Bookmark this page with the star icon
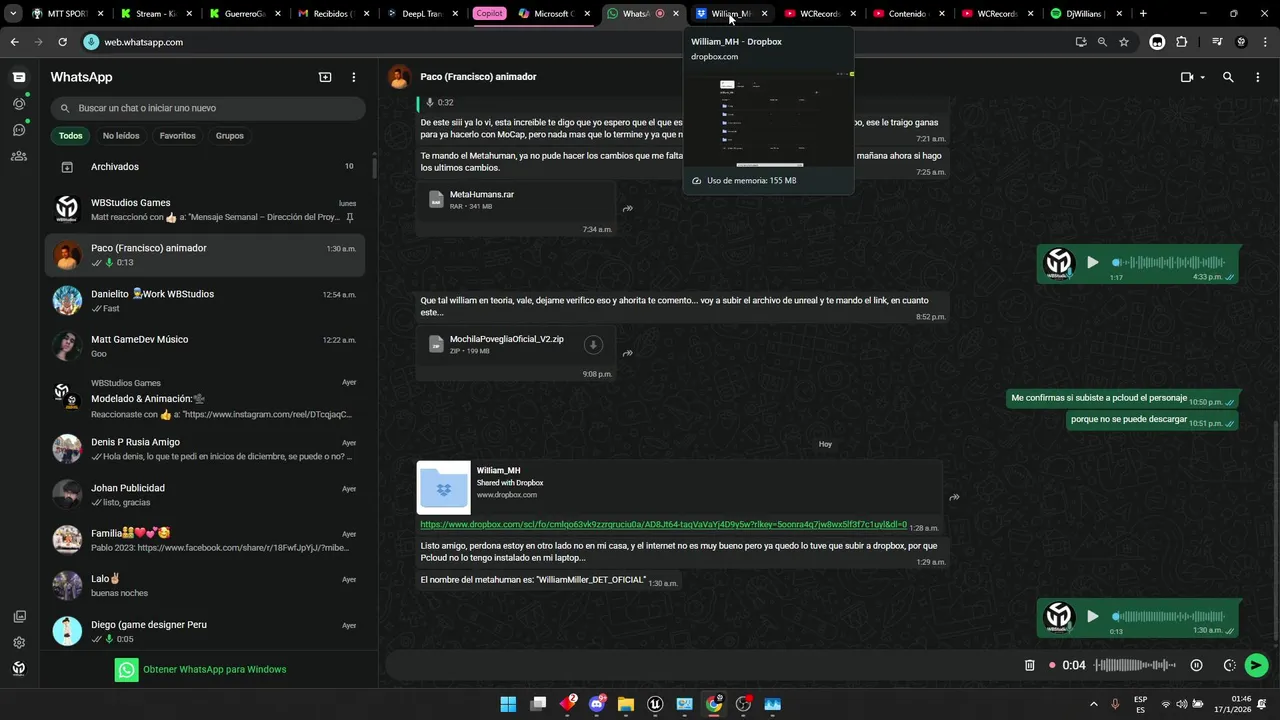The height and width of the screenshot is (720, 1280). point(1124,42)
